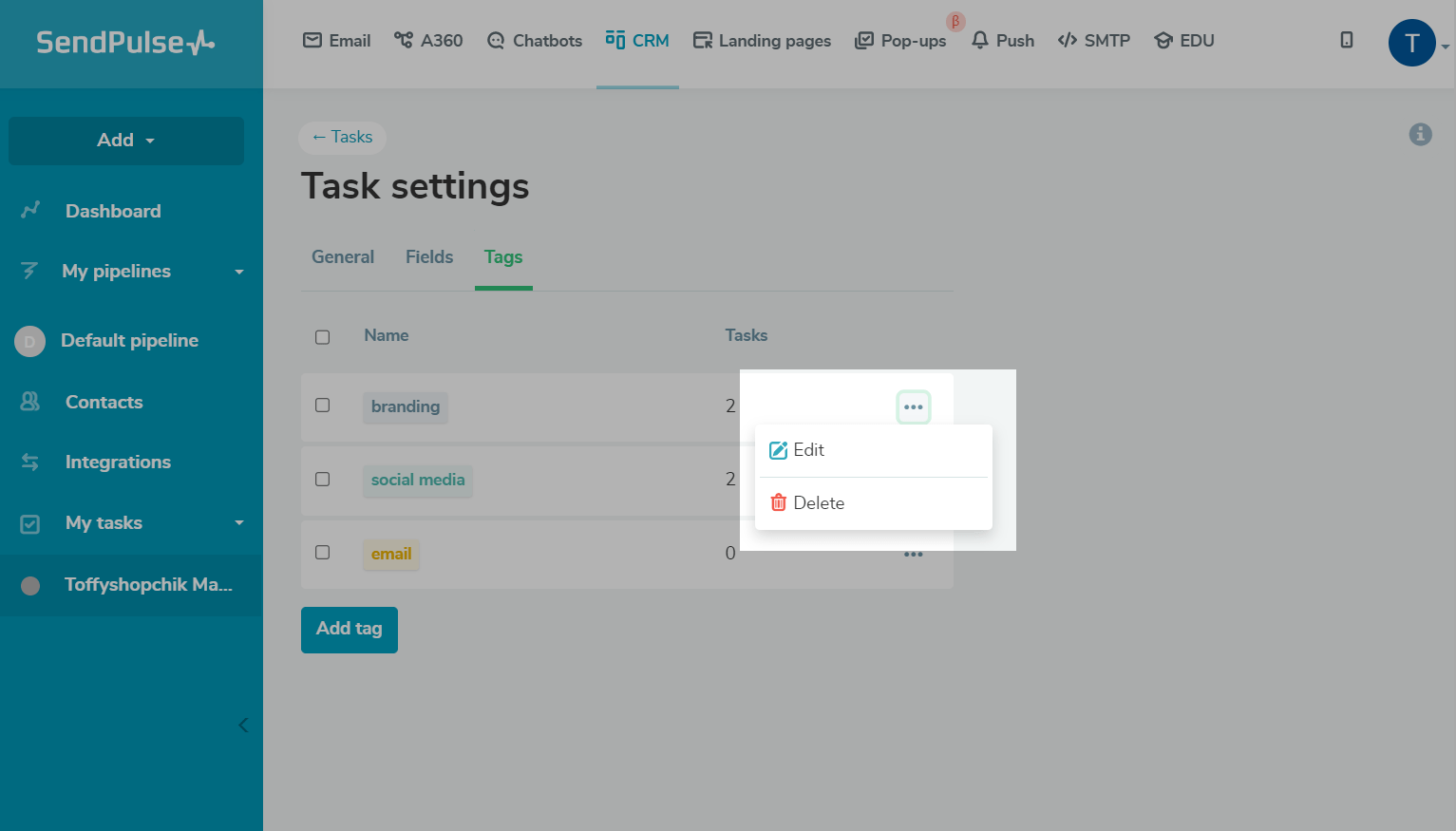Choose Delete from the context menu
The height and width of the screenshot is (831, 1456).
click(818, 503)
